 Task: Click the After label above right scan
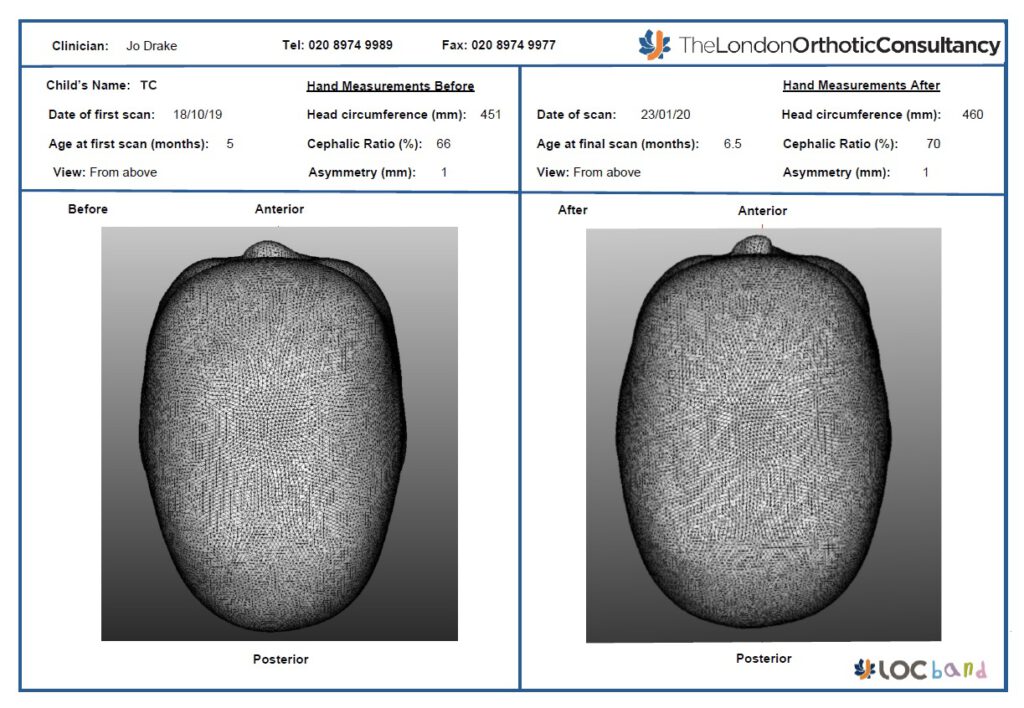pos(572,210)
